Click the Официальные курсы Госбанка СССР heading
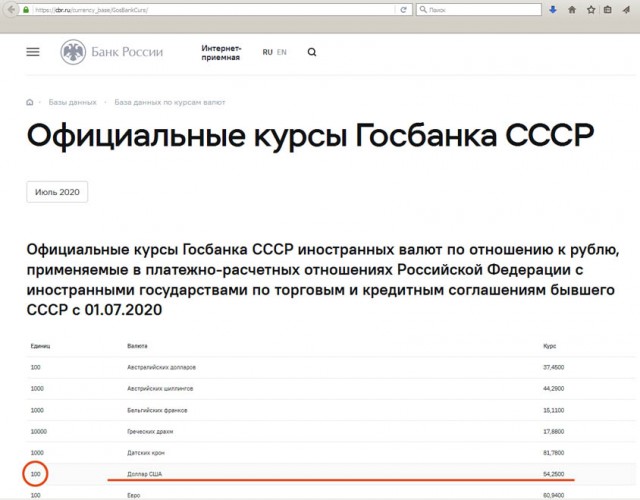This screenshot has height=500, width=640. 310,136
